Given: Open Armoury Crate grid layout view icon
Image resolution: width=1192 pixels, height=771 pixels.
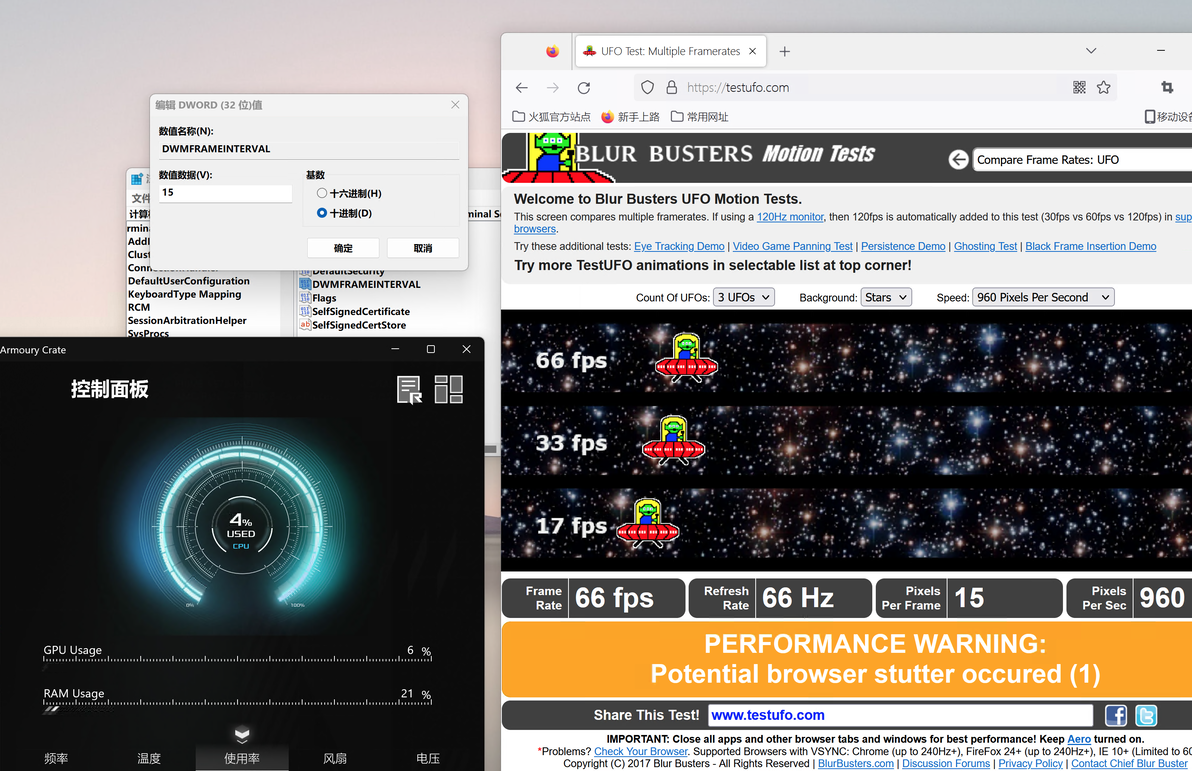Looking at the screenshot, I should (449, 389).
